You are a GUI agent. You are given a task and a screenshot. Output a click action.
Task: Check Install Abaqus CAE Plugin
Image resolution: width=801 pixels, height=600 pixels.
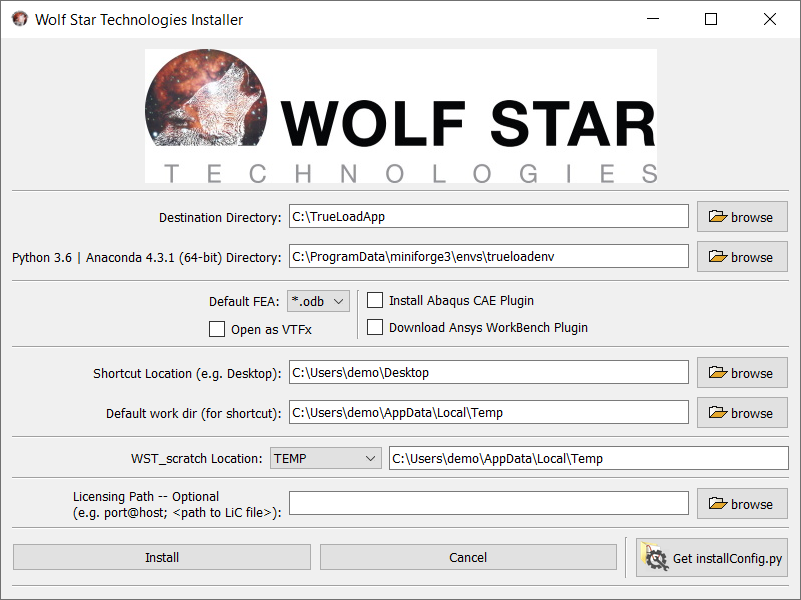coord(375,300)
